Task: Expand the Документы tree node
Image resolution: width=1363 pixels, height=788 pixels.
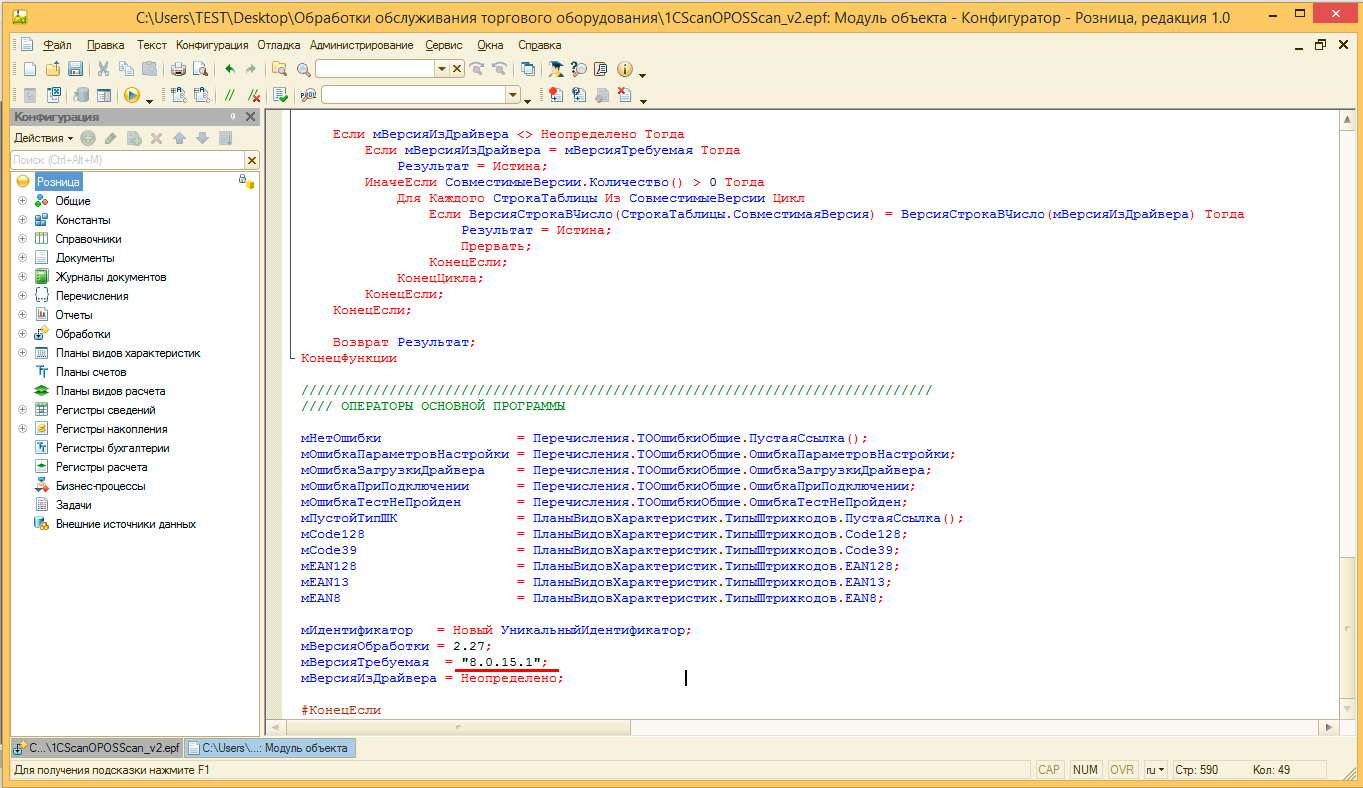Action: (x=21, y=258)
